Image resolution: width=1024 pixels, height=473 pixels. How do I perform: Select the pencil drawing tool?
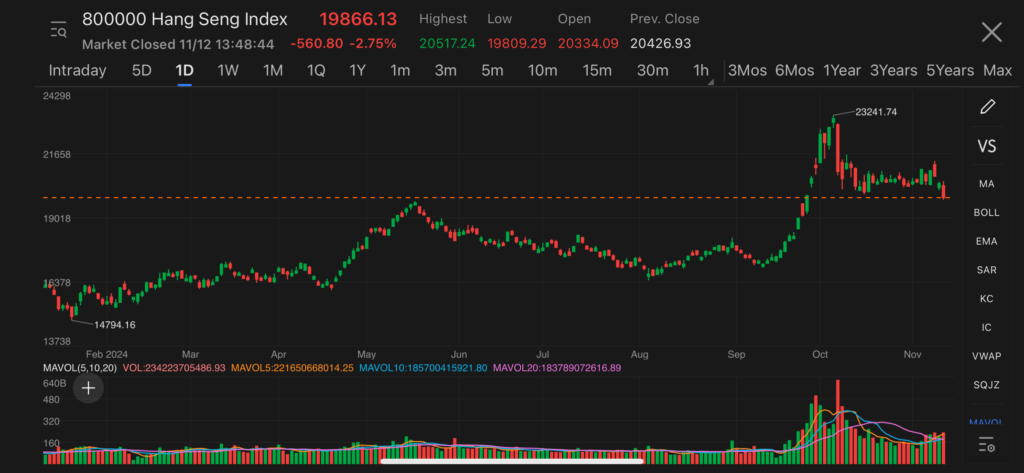click(987, 107)
